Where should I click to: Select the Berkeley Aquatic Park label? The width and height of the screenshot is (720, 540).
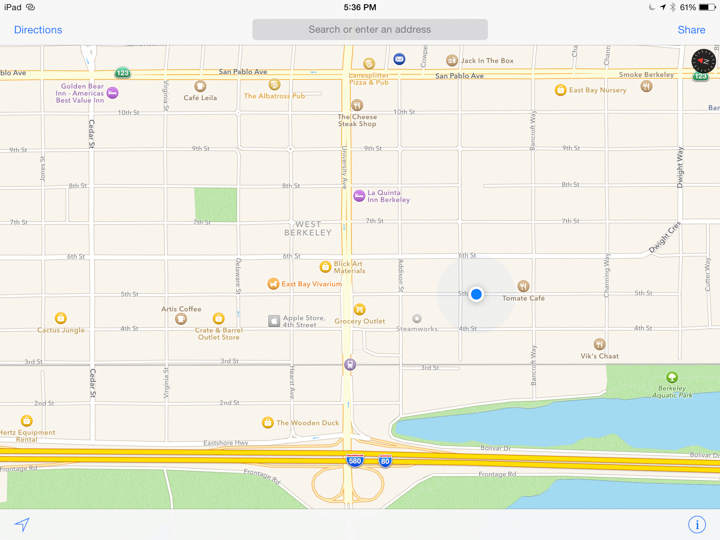[x=672, y=392]
